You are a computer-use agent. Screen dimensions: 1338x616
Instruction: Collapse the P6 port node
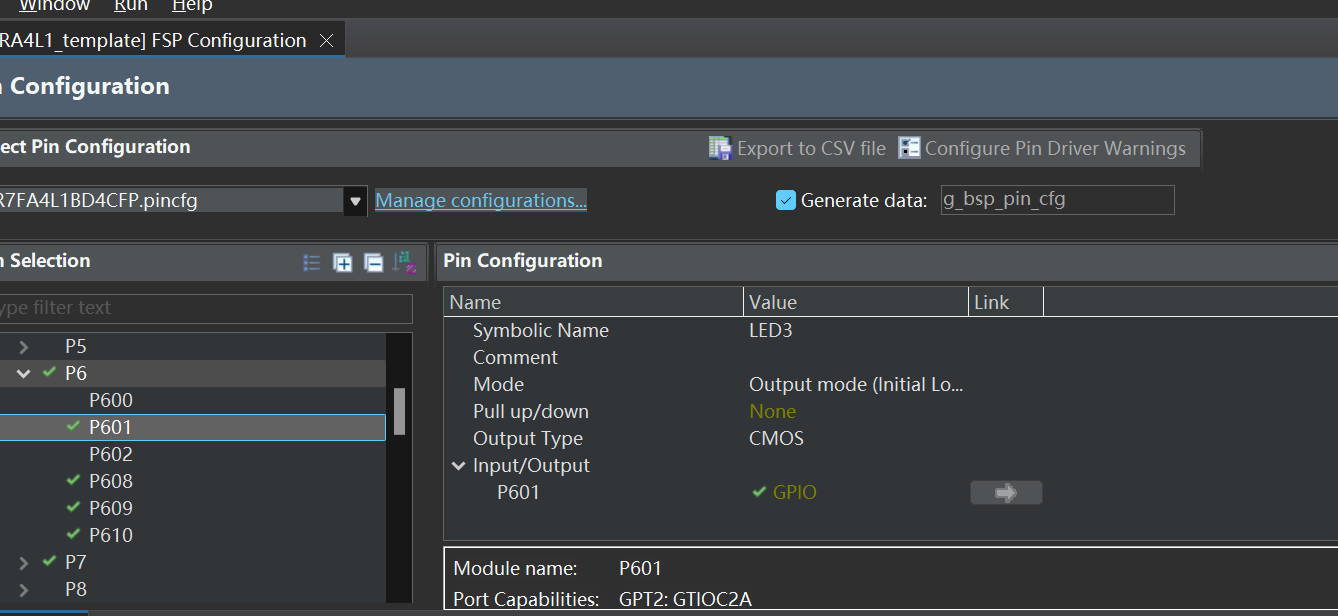tap(24, 374)
